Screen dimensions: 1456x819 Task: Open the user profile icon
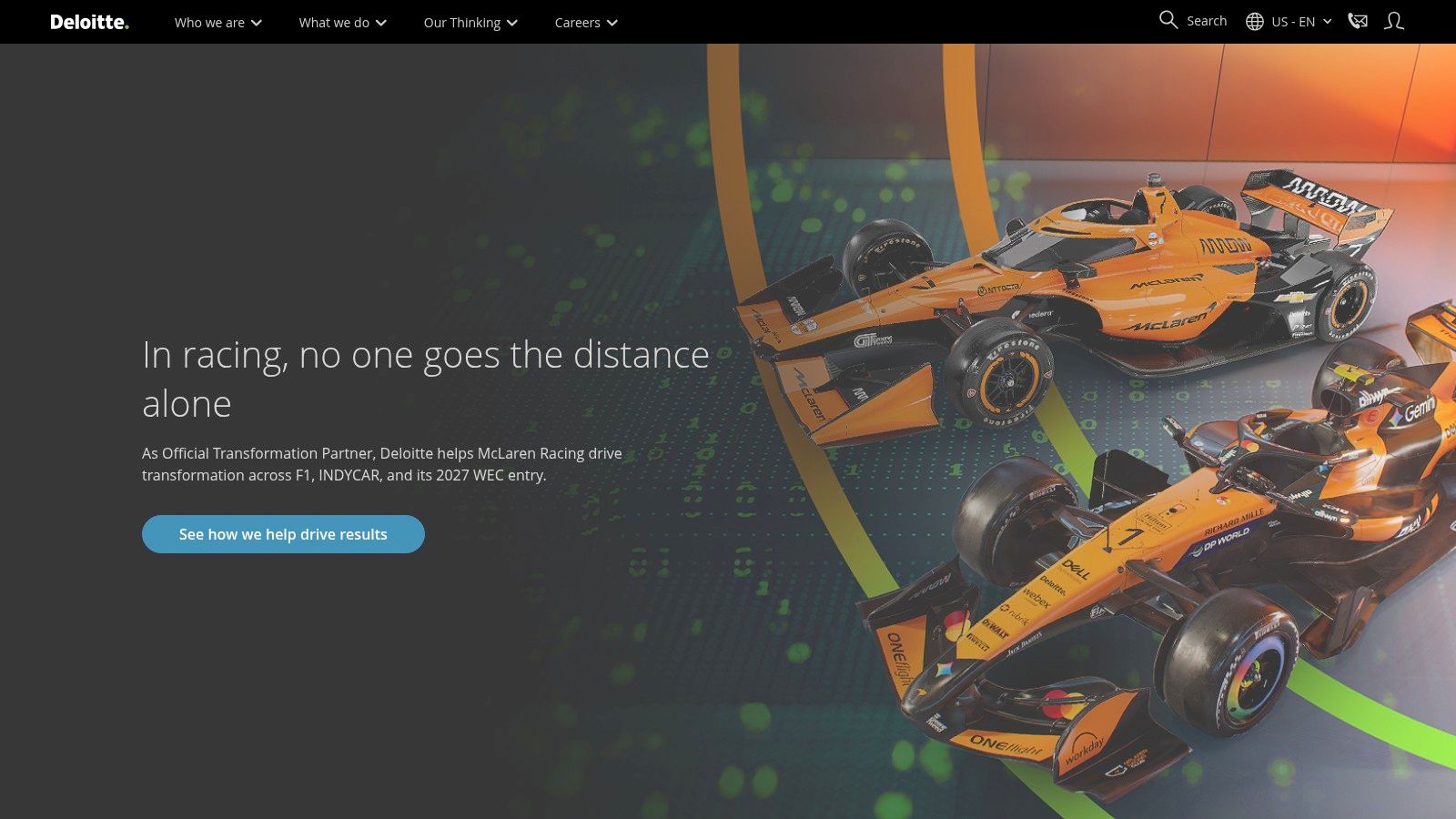1393,21
